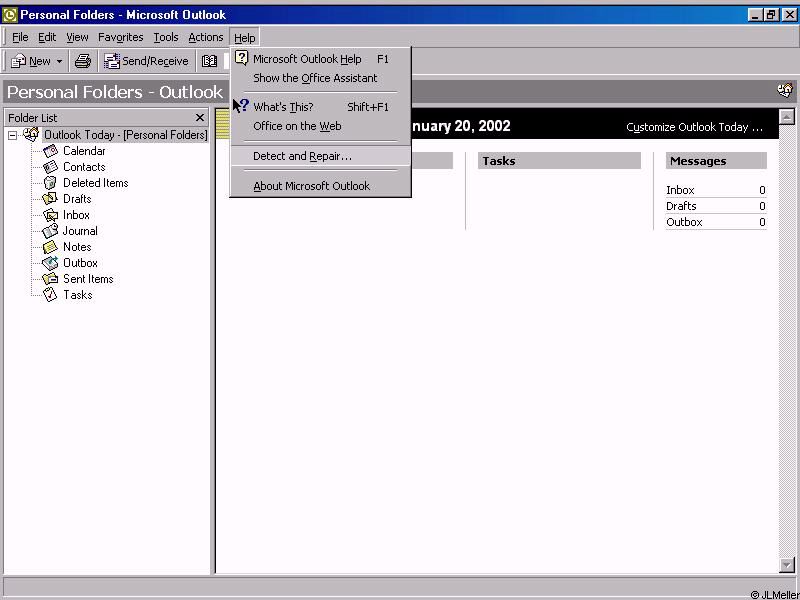
Task: Choose Detect and Repair...
Action: [320, 156]
